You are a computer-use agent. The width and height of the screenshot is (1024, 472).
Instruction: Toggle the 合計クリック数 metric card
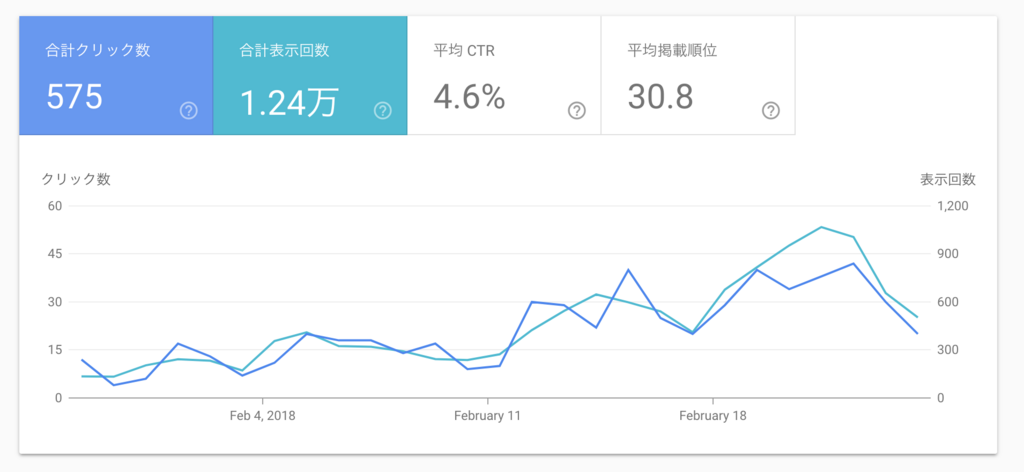(116, 76)
